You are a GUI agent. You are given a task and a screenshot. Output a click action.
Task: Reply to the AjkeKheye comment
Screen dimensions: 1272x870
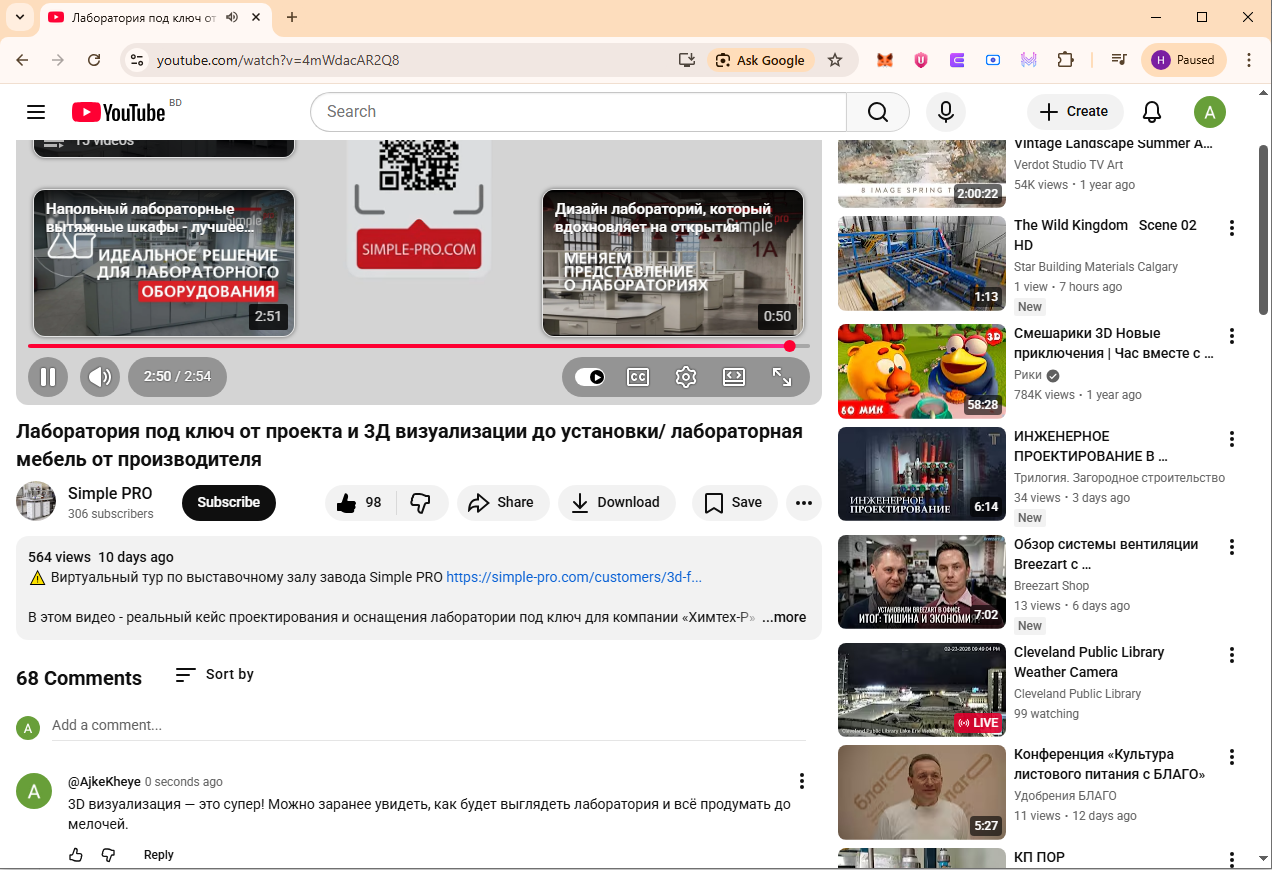click(159, 855)
